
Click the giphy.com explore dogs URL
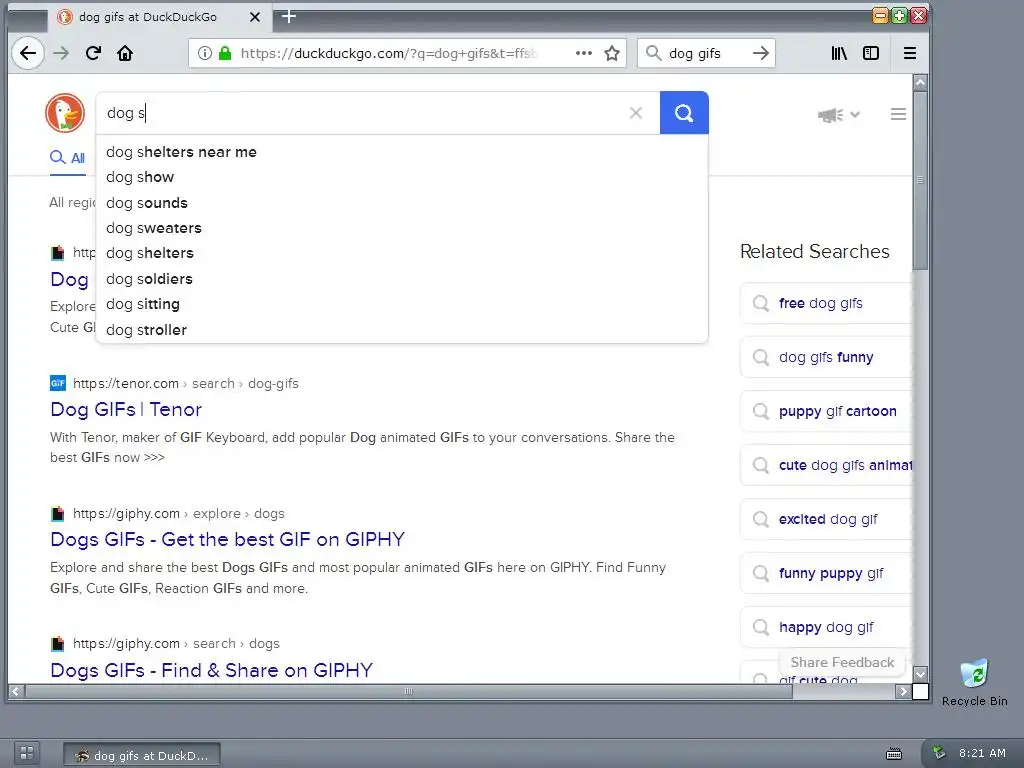click(x=178, y=513)
